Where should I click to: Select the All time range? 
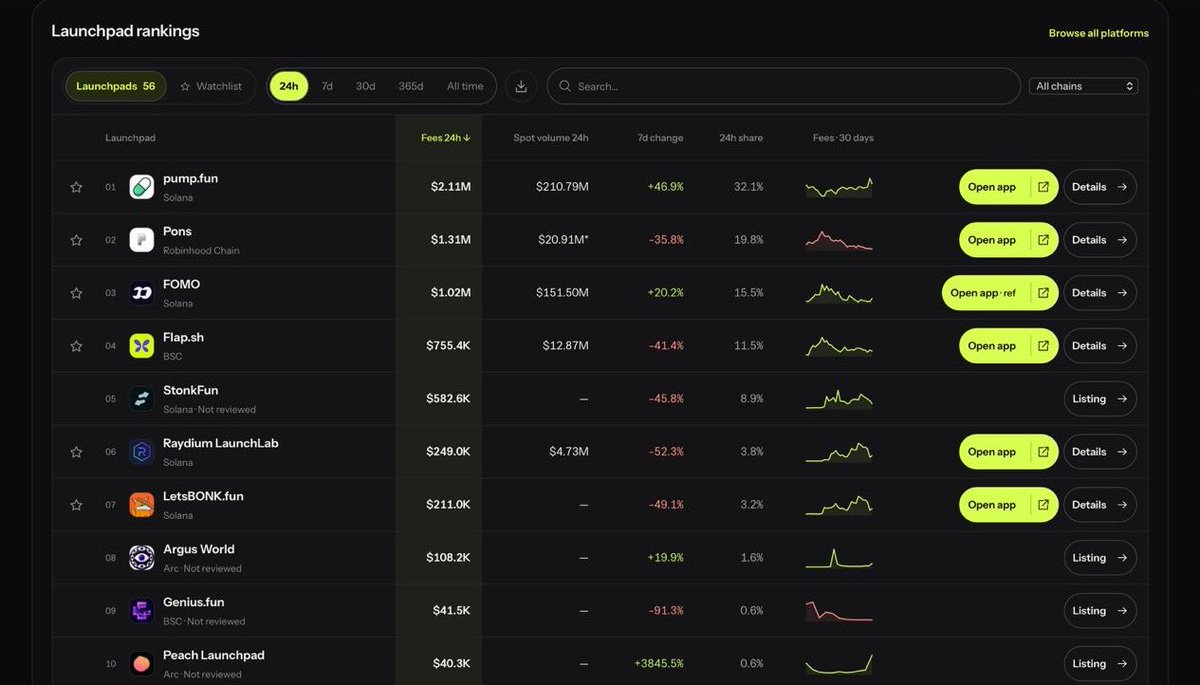click(x=465, y=86)
